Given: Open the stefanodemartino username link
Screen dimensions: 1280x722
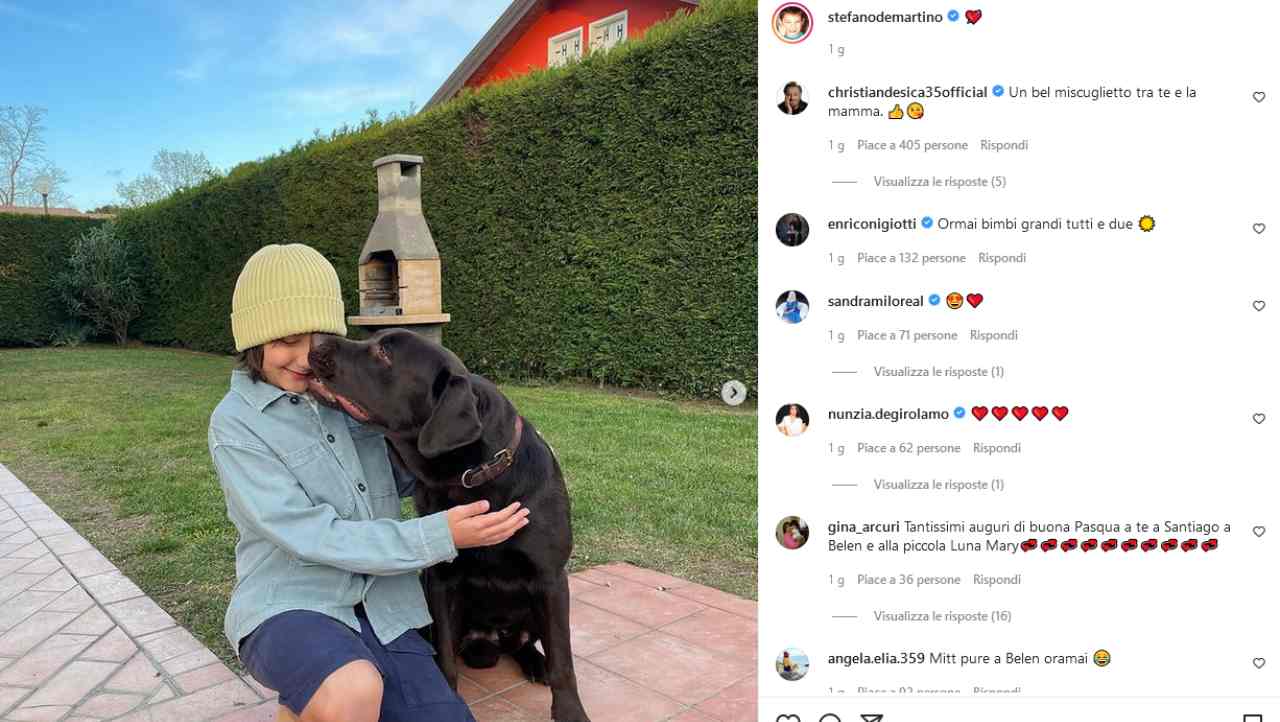Looking at the screenshot, I should (x=885, y=17).
